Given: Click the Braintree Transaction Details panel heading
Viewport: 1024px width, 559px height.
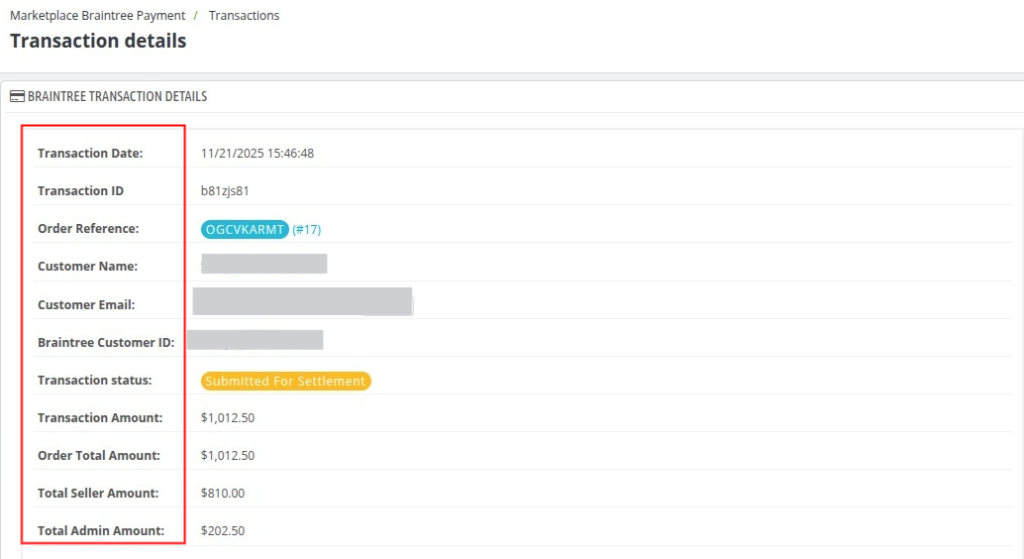Looking at the screenshot, I should click(x=117, y=97).
